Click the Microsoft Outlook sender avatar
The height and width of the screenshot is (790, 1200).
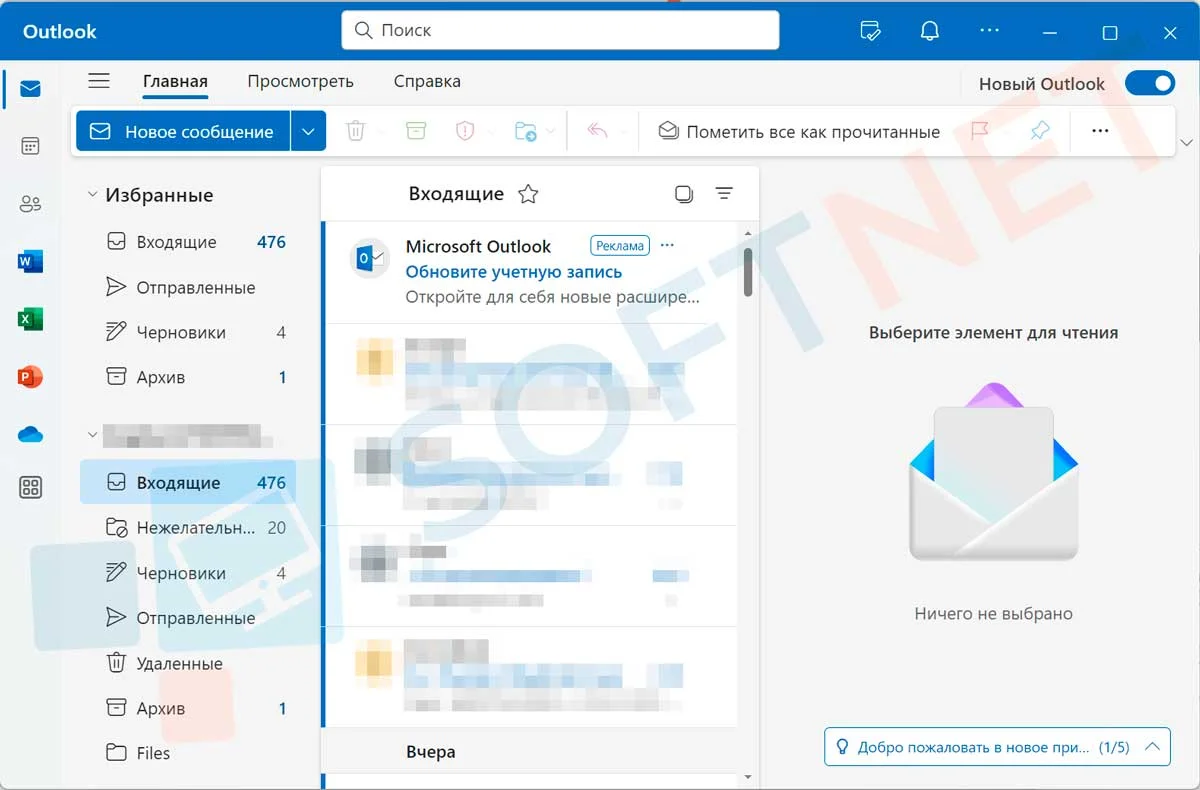[x=368, y=258]
